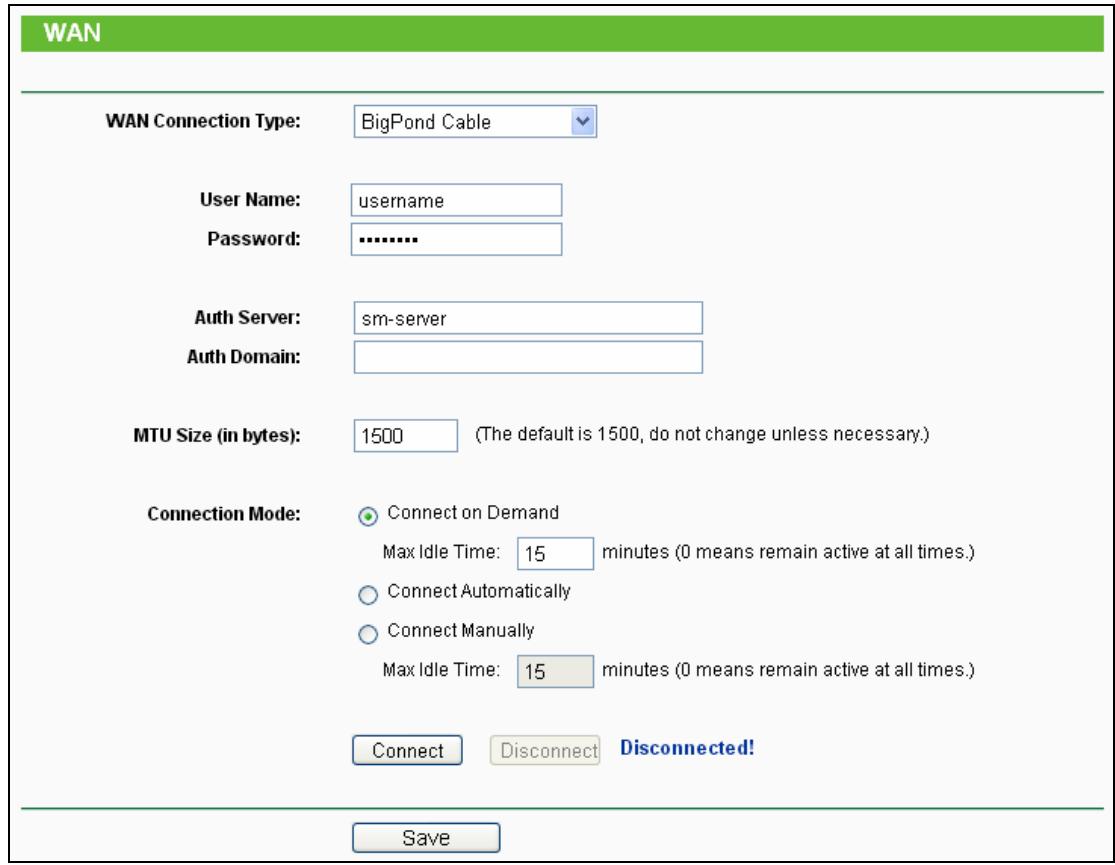The width and height of the screenshot is (1115, 865).
Task: Click the MTU default 1500 hint text
Action: [x=702, y=434]
